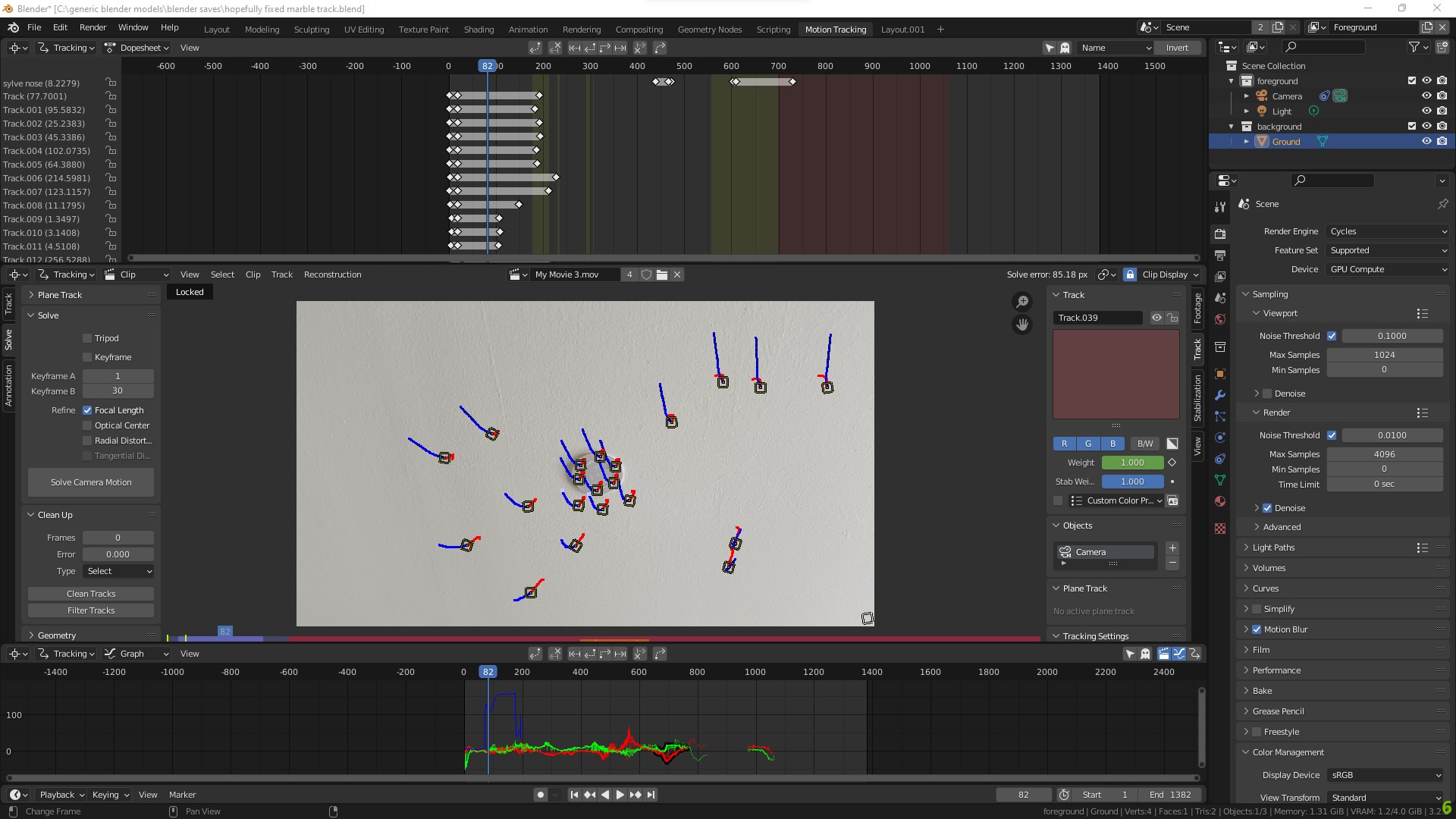Image resolution: width=1456 pixels, height=819 pixels.
Task: Click the Tool properties tab icon
Action: point(1220,207)
